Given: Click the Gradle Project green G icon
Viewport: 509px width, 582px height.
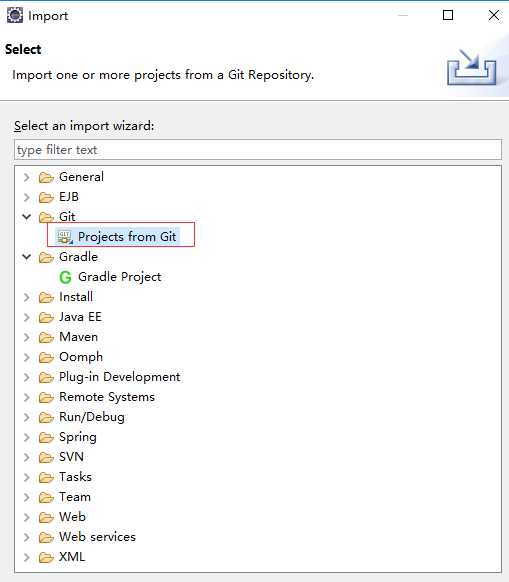Looking at the screenshot, I should pyautogui.click(x=65, y=277).
